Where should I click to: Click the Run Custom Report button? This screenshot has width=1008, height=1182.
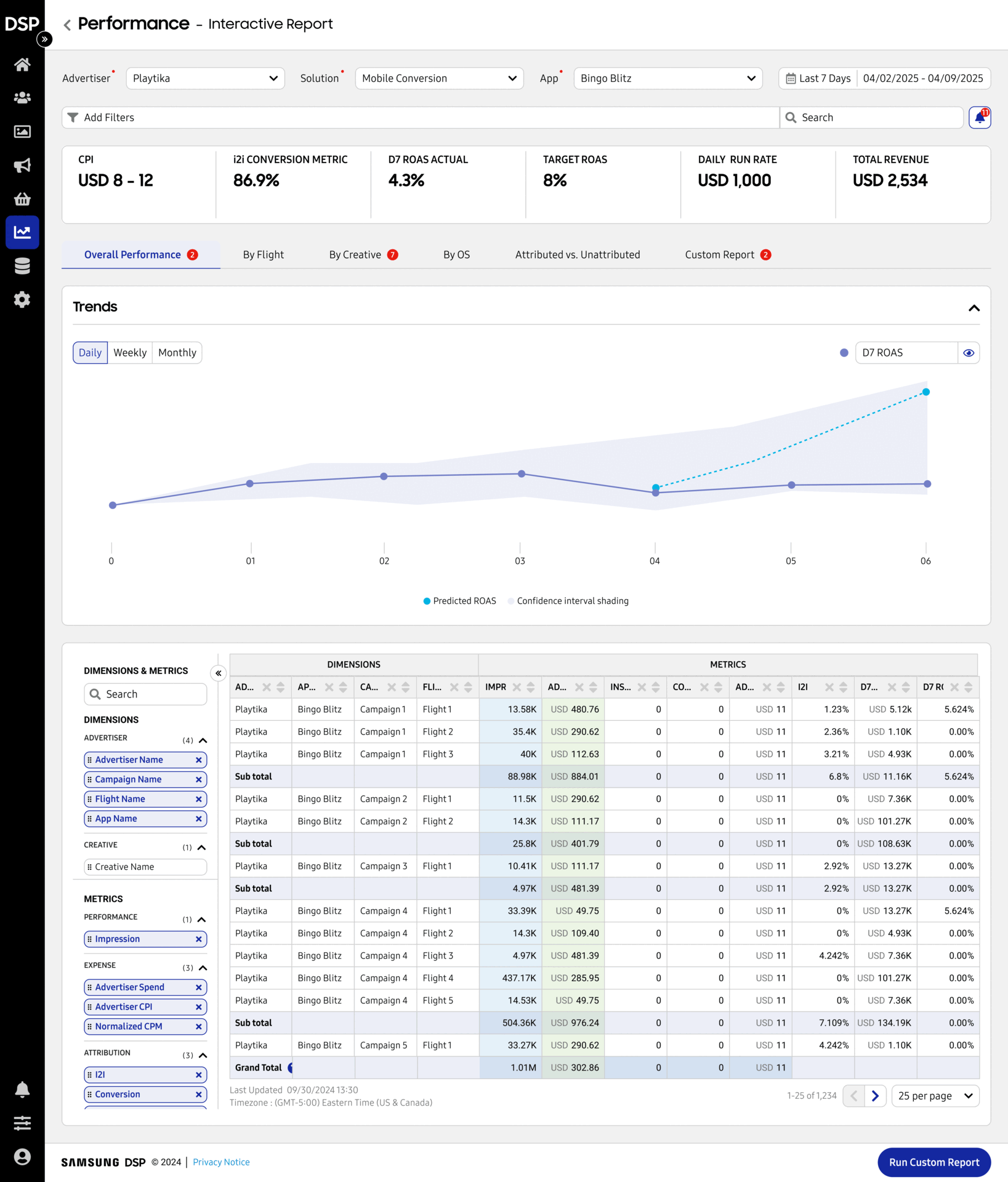point(934,1162)
